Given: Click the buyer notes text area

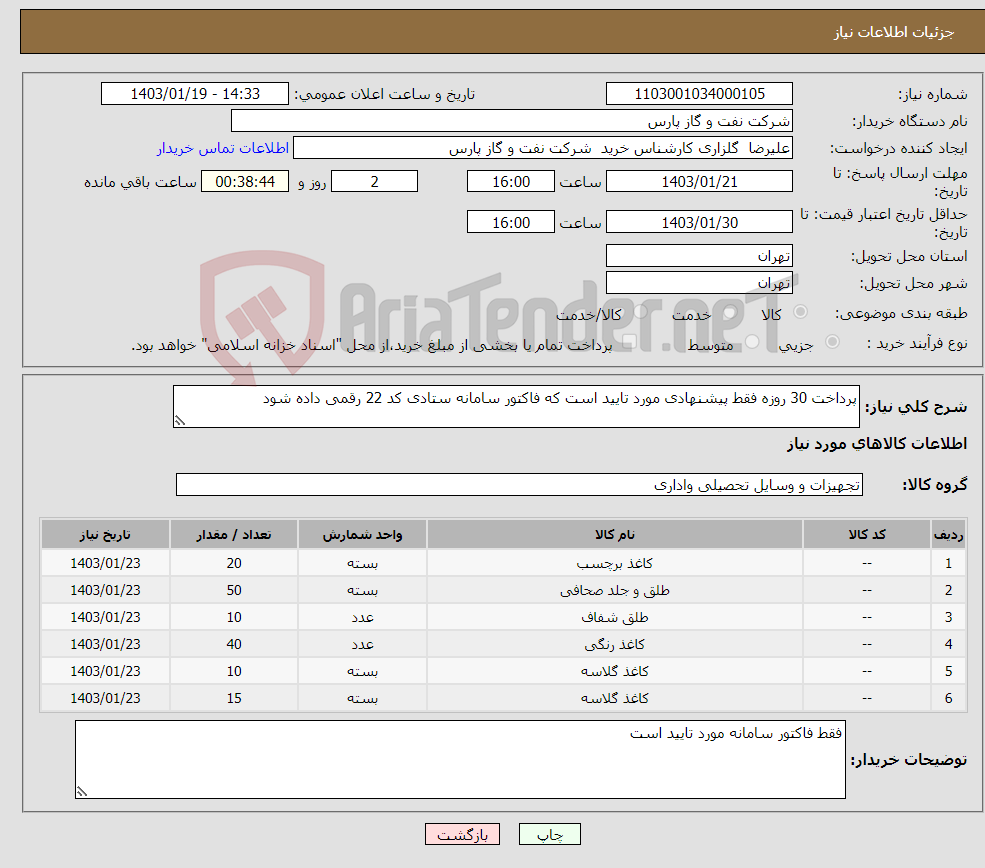Looking at the screenshot, I should click(x=460, y=759).
